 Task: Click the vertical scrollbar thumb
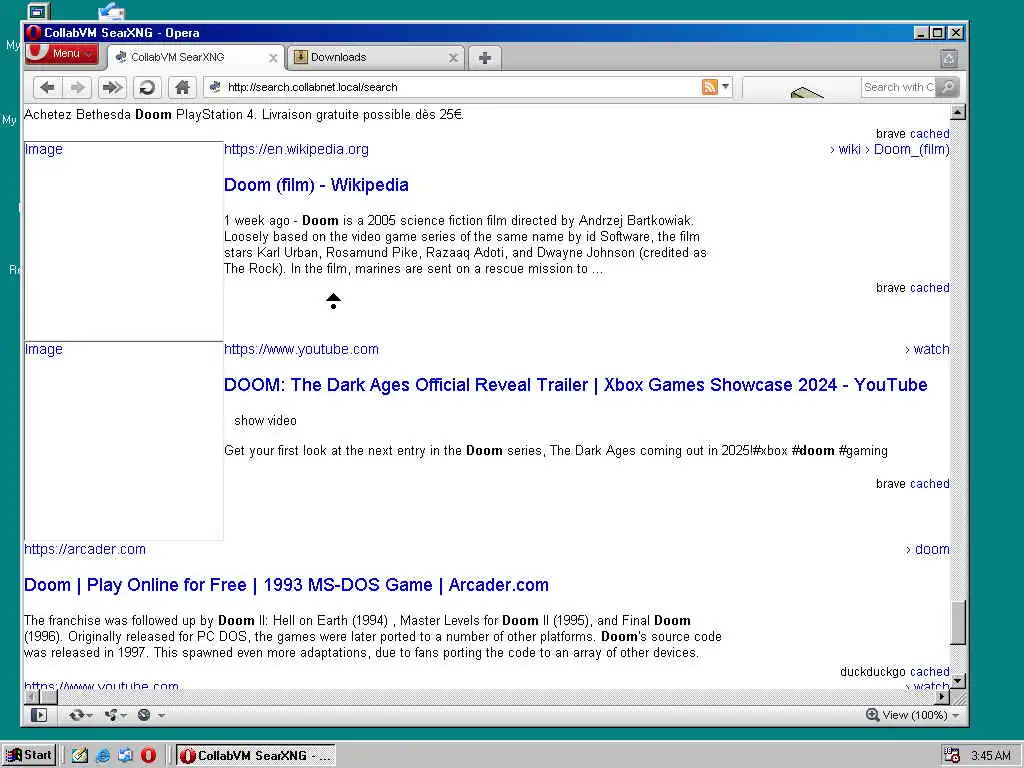click(957, 622)
